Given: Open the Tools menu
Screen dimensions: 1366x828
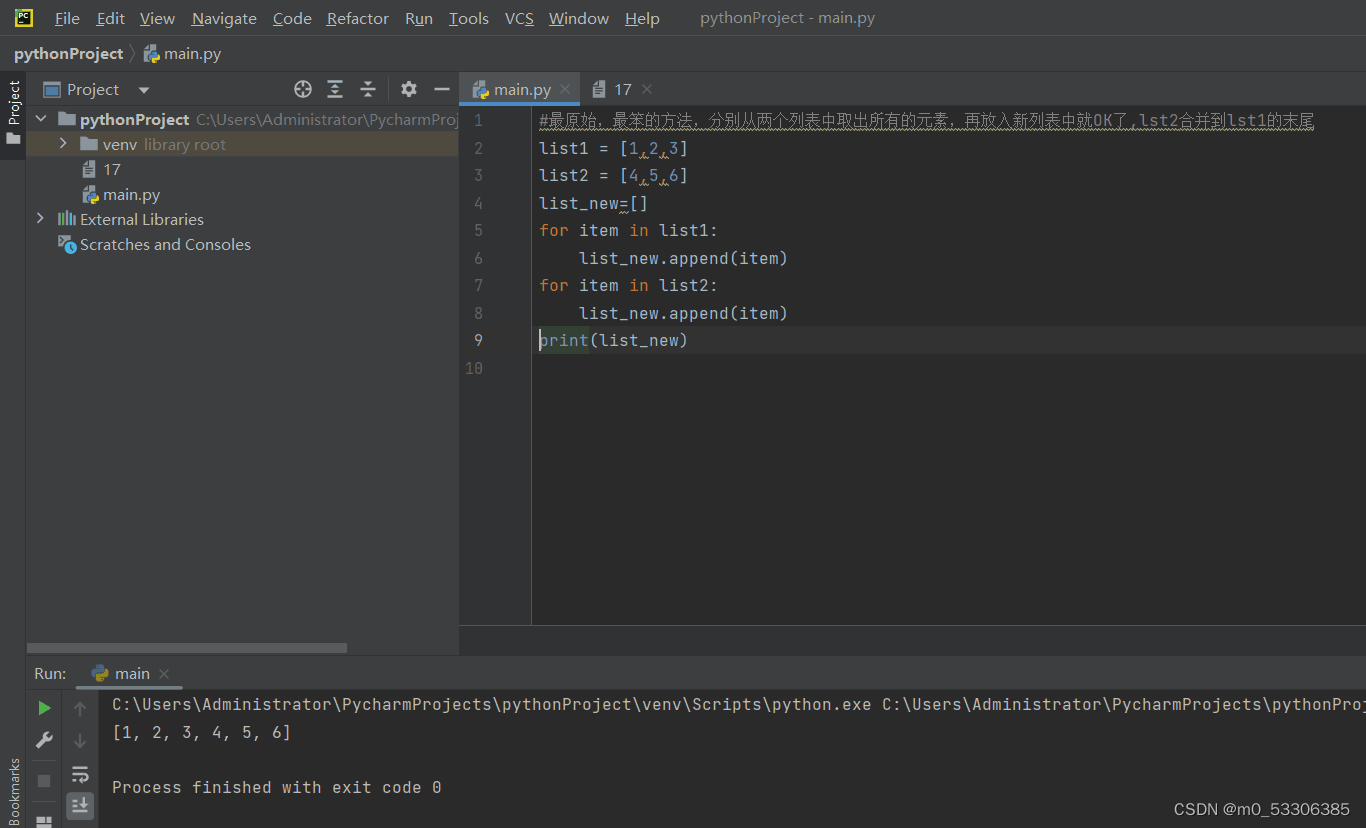Looking at the screenshot, I should [468, 18].
